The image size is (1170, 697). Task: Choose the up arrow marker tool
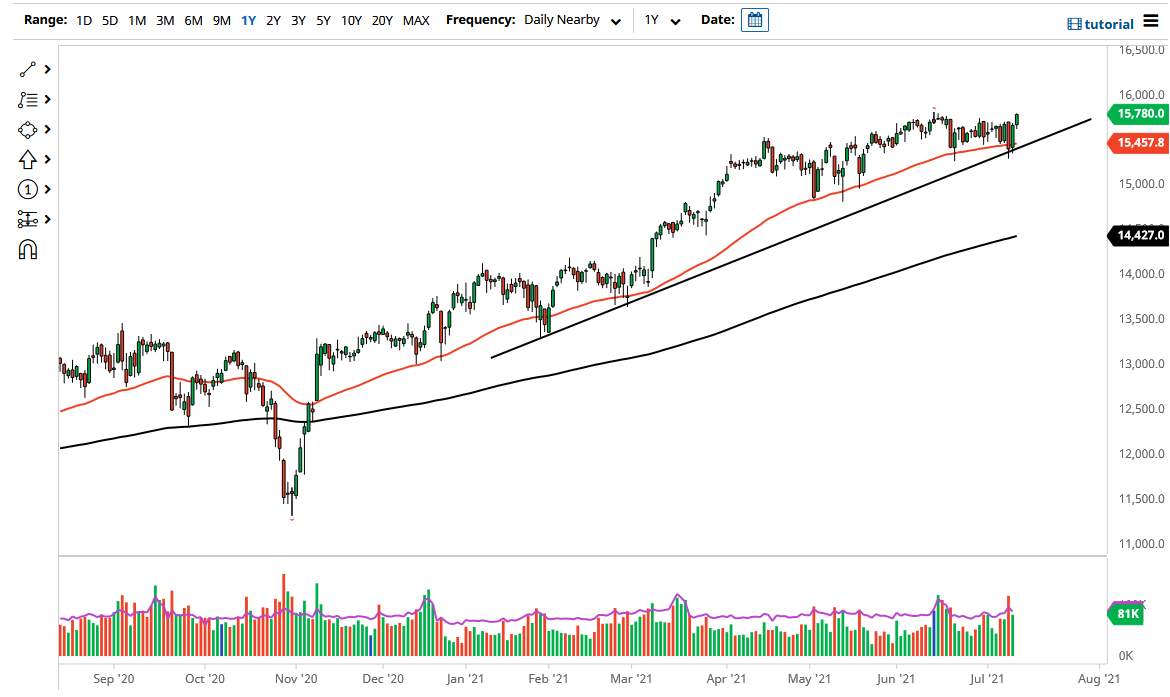(28, 160)
